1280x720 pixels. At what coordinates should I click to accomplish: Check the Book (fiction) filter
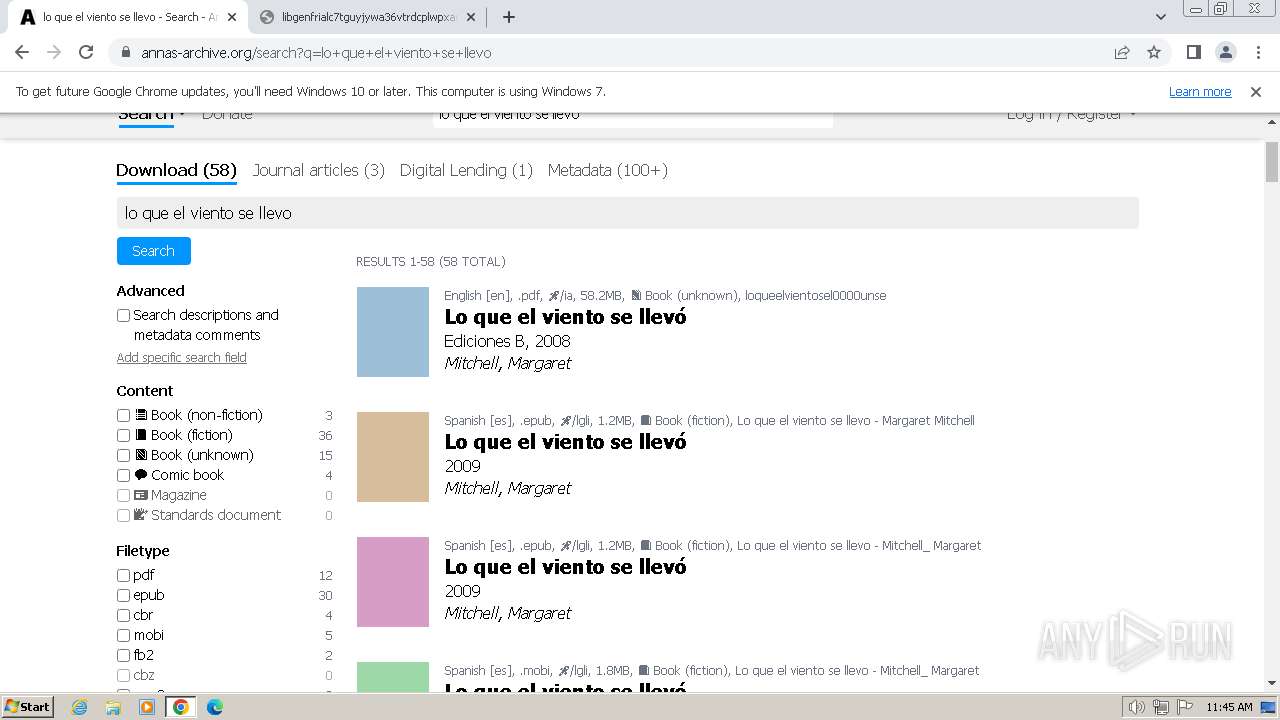pos(123,435)
